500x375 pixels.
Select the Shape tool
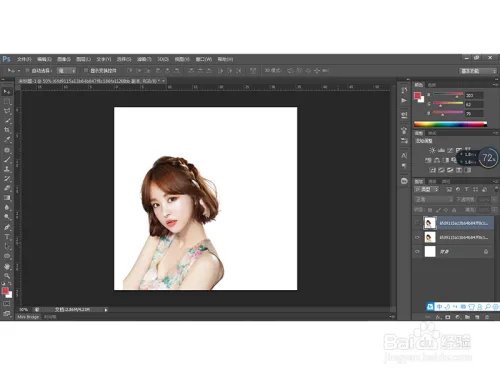click(7, 256)
